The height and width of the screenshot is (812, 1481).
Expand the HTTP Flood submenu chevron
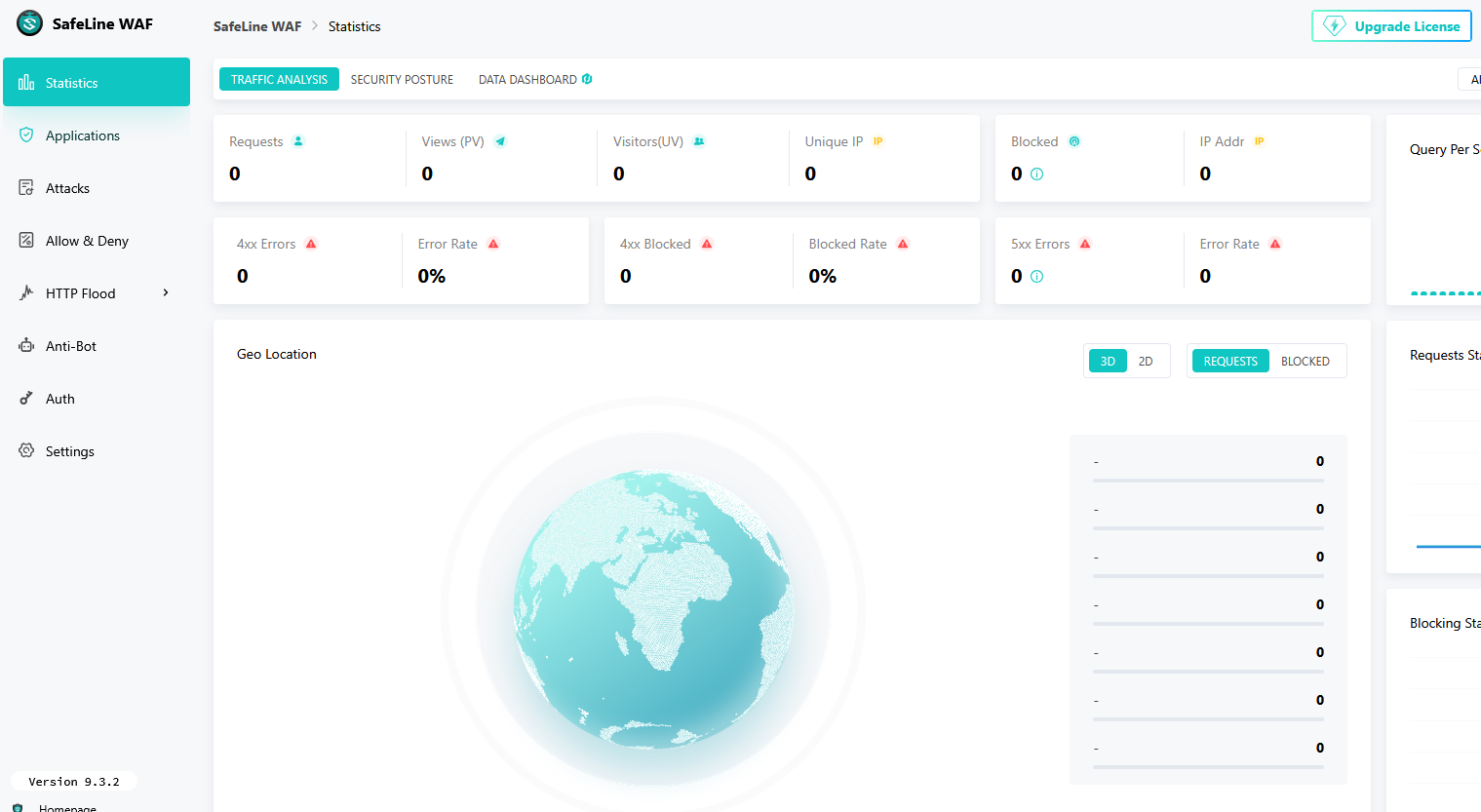coord(166,293)
